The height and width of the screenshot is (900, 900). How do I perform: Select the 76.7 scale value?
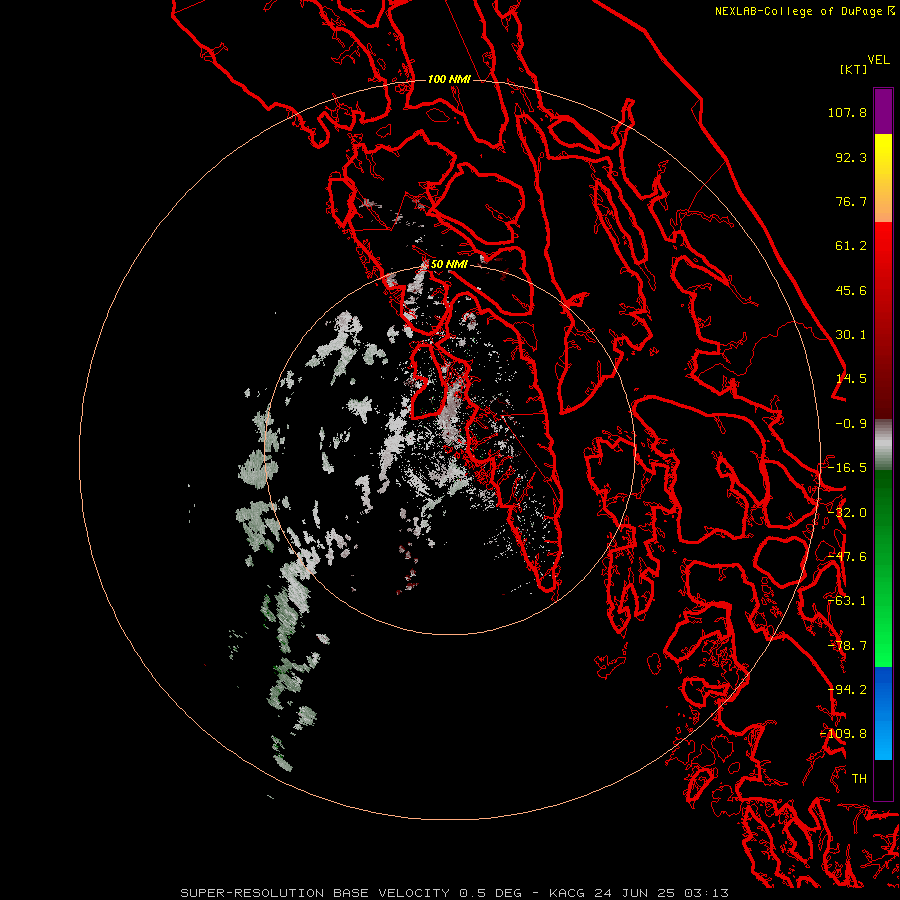851,201
